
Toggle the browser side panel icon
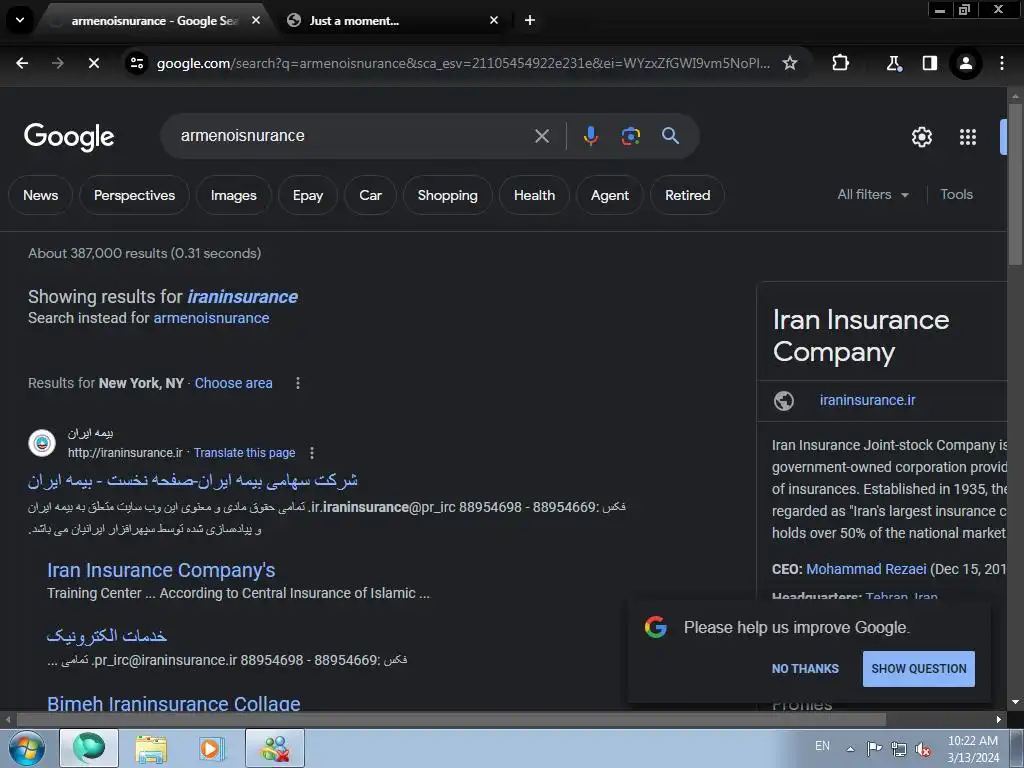(x=929, y=63)
